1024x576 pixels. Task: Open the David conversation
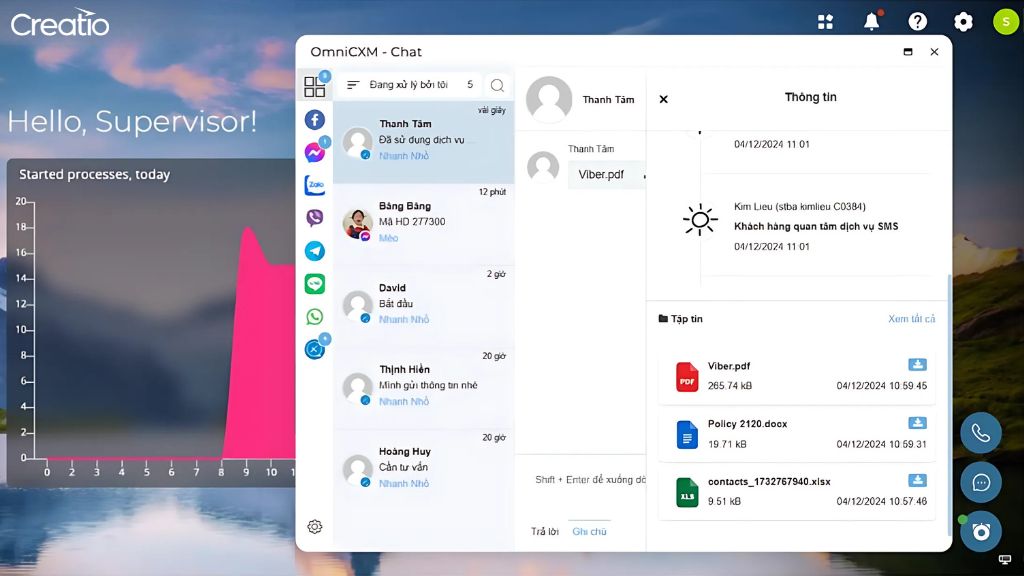coord(424,305)
